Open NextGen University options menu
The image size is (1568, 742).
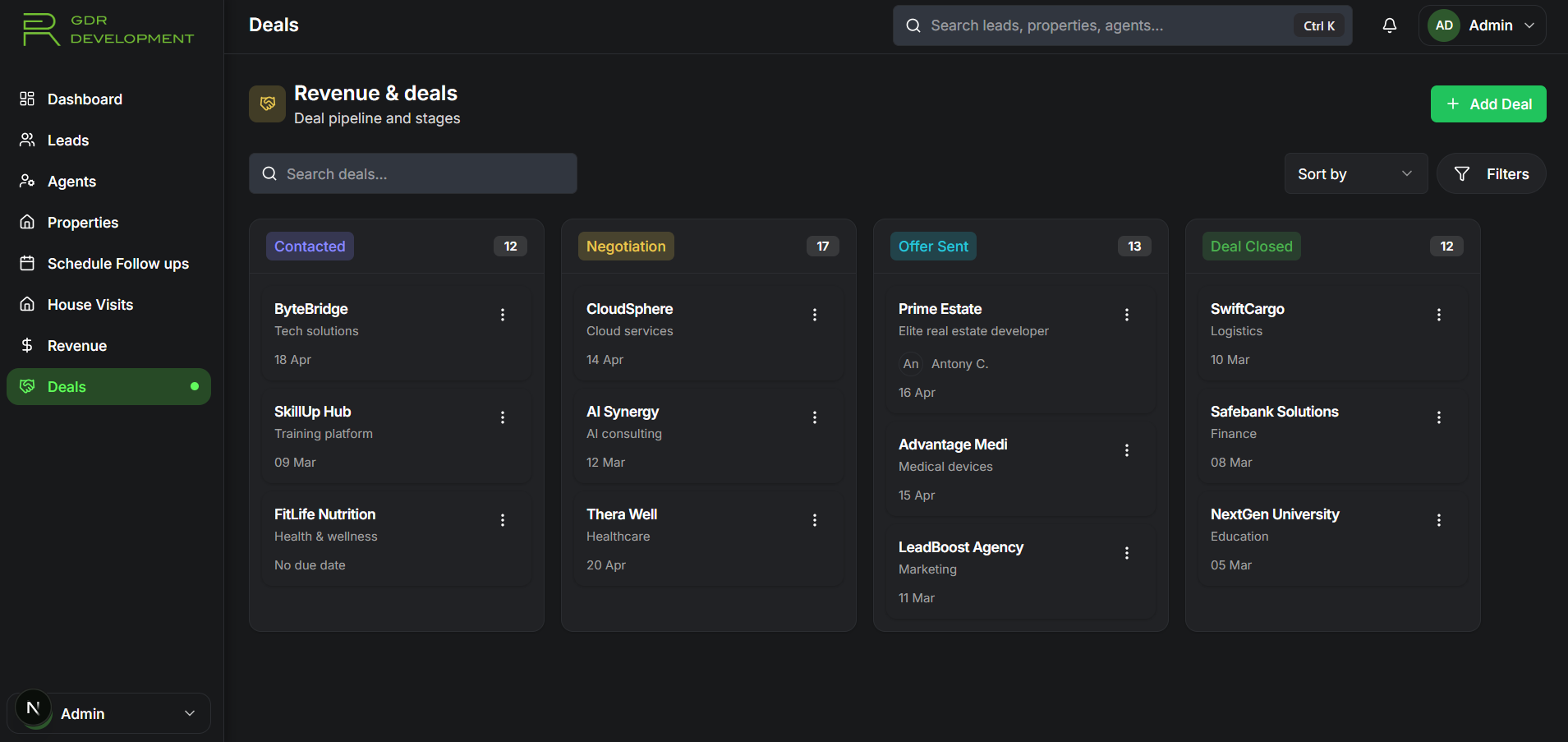(x=1438, y=520)
